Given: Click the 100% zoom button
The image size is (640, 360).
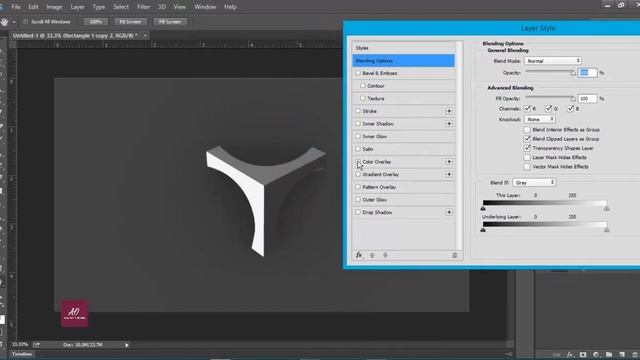Looking at the screenshot, I should coord(96,22).
